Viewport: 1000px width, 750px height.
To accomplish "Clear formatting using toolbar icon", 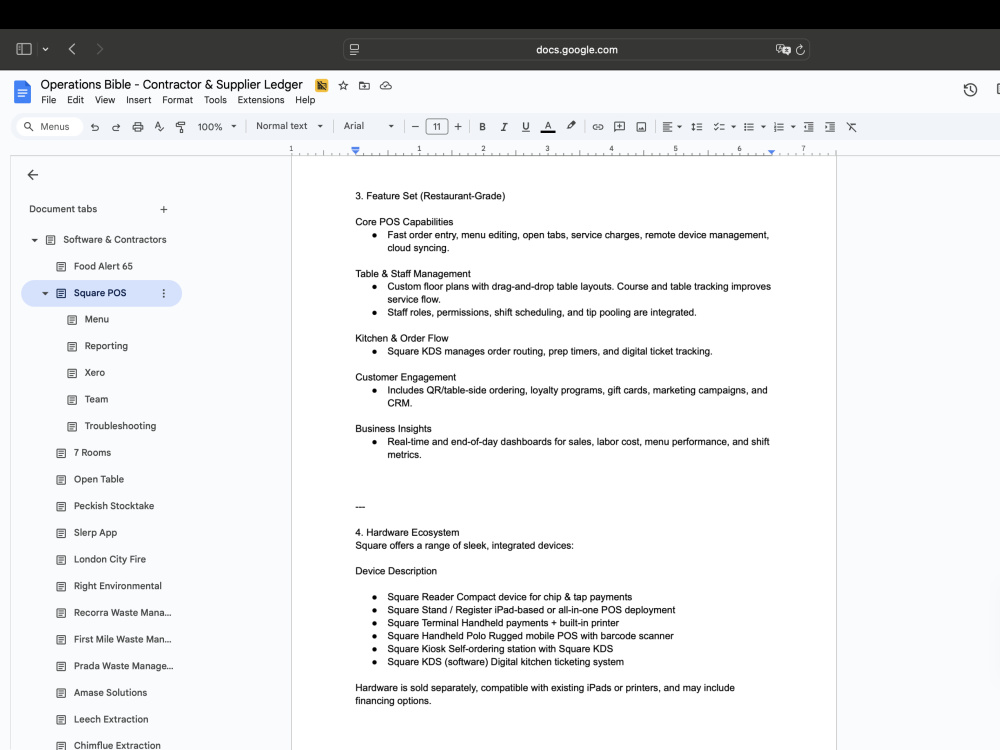I will click(x=851, y=127).
